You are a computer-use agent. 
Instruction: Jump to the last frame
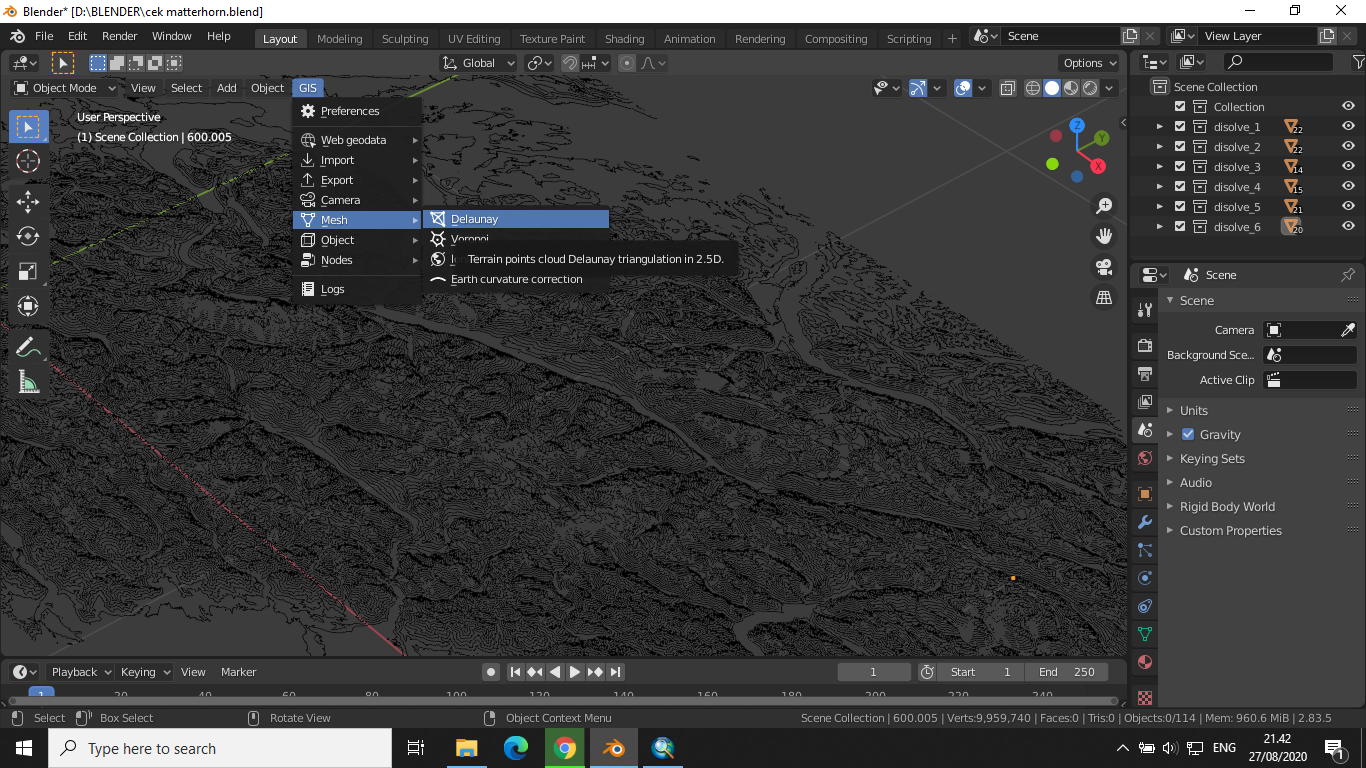[x=616, y=672]
